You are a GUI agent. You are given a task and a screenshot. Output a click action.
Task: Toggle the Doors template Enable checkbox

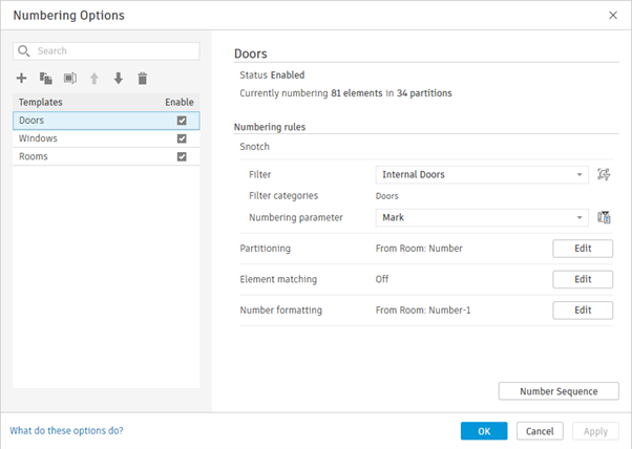pos(181,120)
